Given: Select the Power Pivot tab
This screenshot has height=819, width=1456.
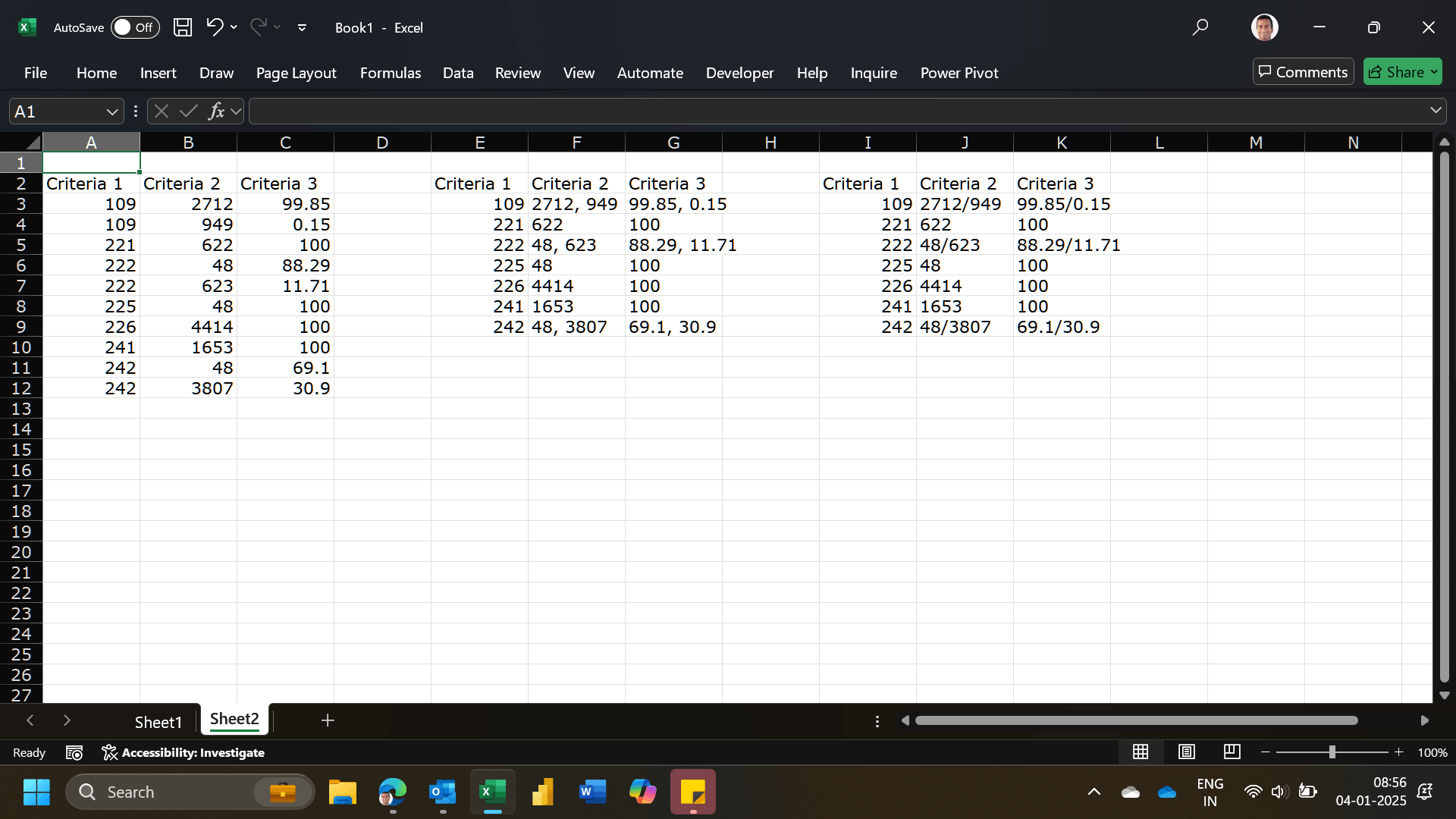Looking at the screenshot, I should click(959, 73).
